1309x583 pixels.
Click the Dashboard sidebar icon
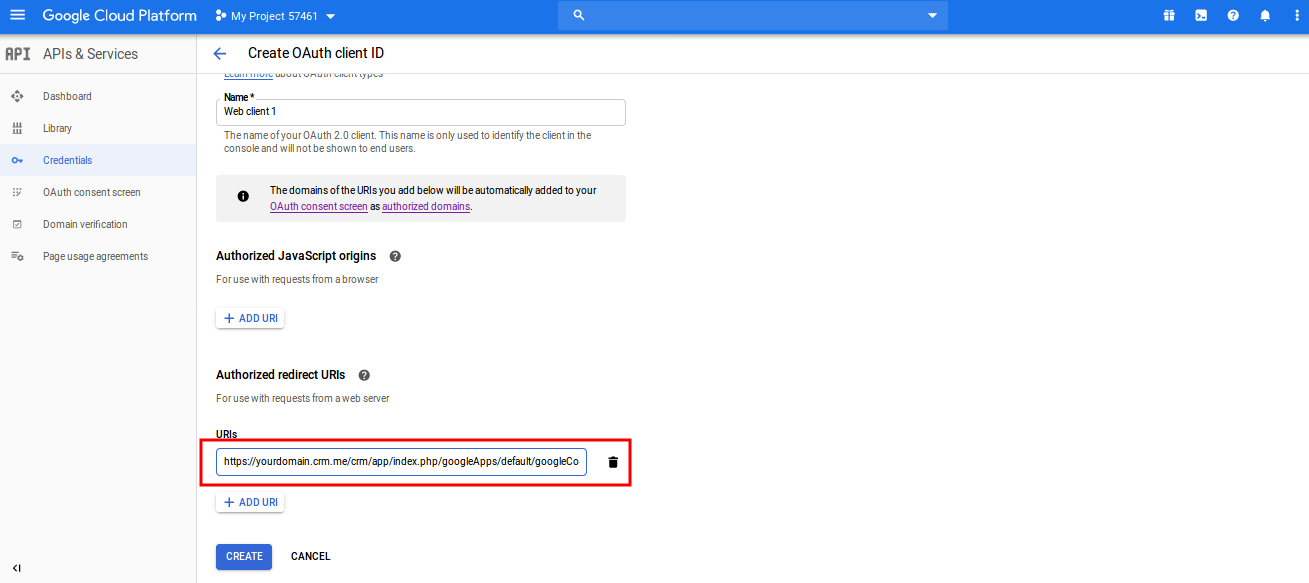click(17, 96)
